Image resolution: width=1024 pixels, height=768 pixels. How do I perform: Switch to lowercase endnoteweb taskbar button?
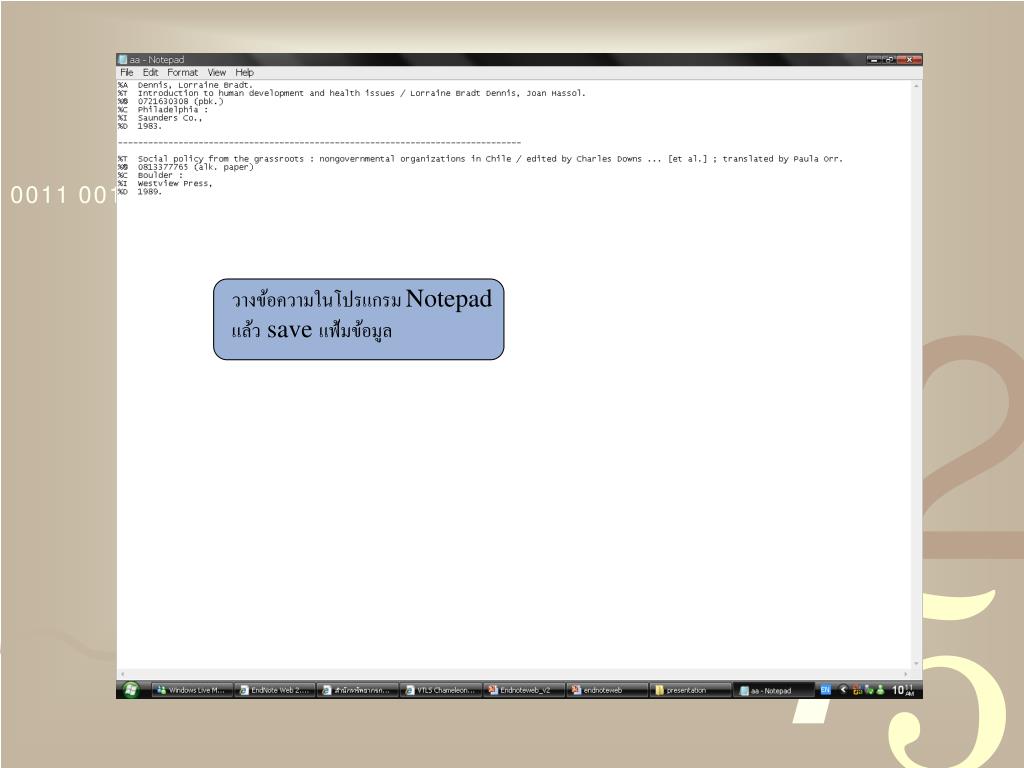pyautogui.click(x=607, y=690)
